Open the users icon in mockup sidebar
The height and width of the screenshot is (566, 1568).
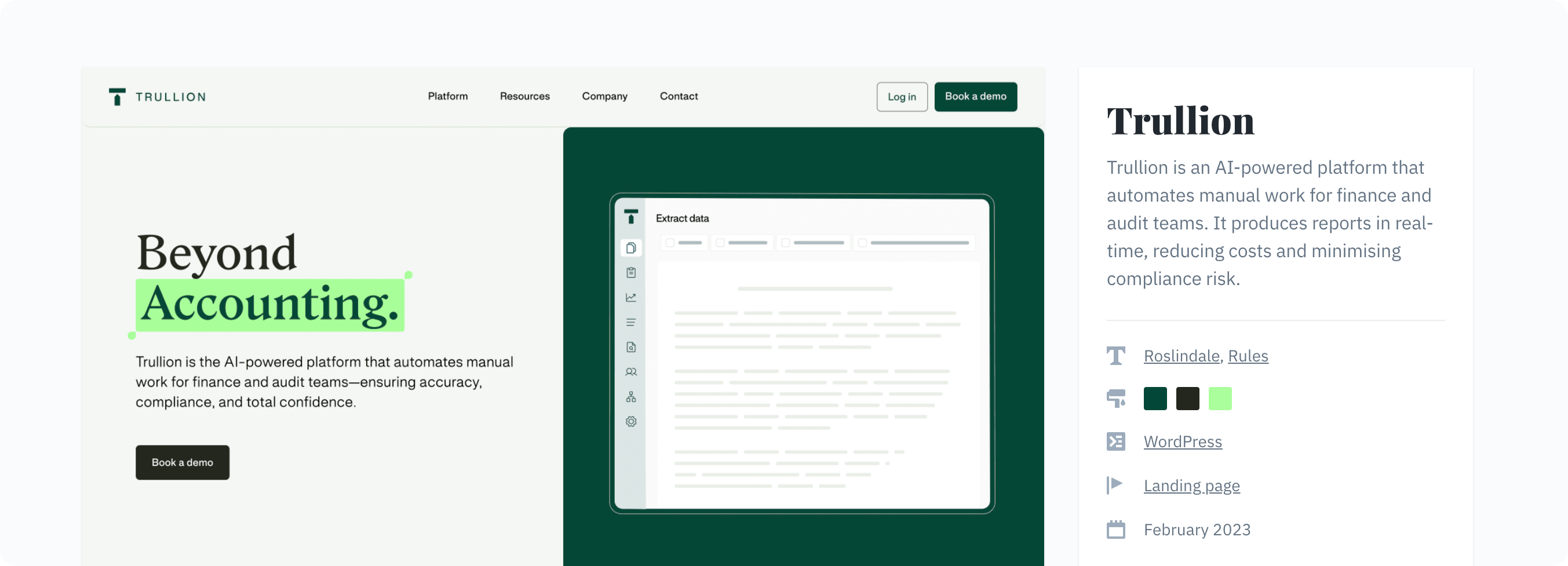(630, 372)
